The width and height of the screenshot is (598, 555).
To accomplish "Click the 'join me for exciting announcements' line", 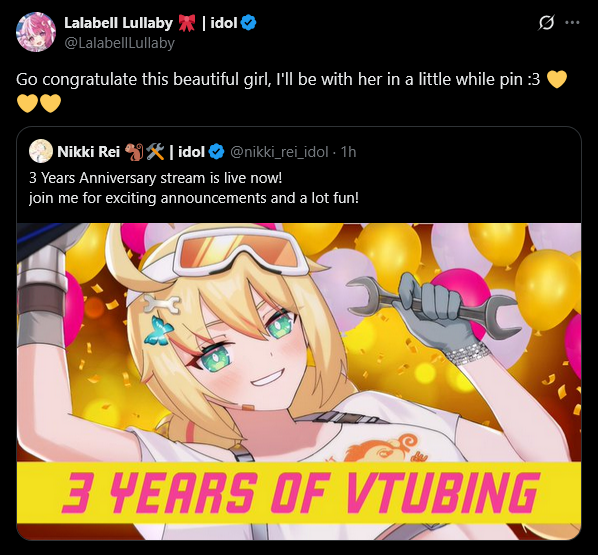I will pyautogui.click(x=194, y=198).
